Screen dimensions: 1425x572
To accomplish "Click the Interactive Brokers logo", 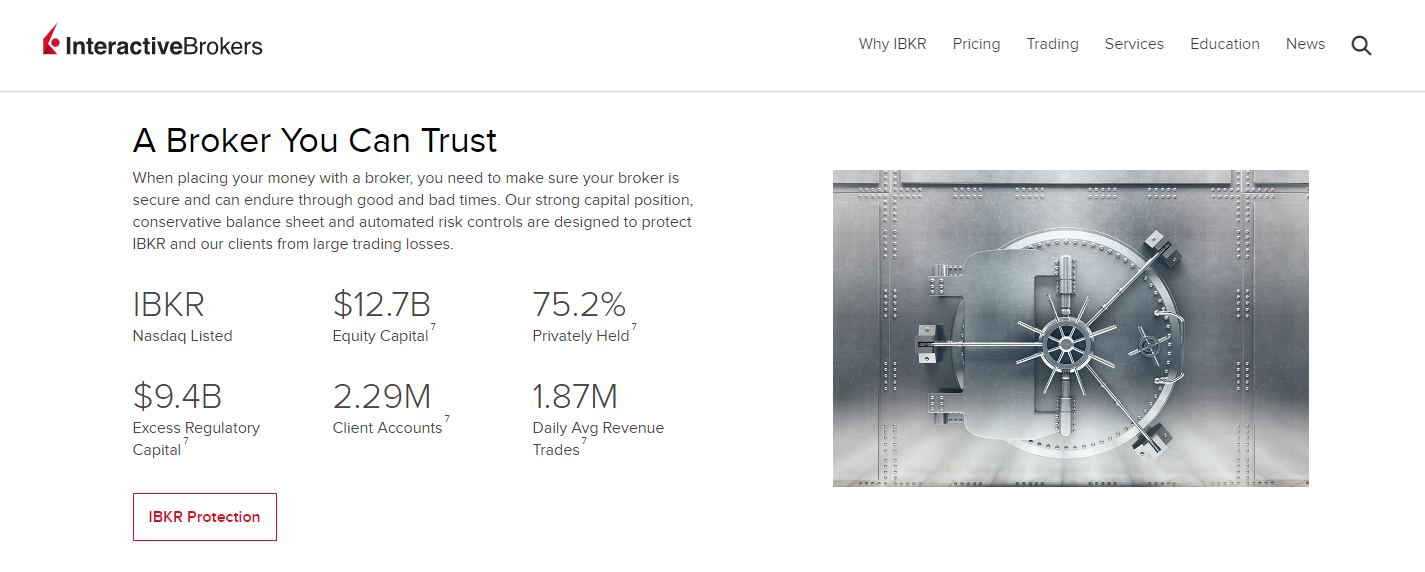I will [153, 43].
